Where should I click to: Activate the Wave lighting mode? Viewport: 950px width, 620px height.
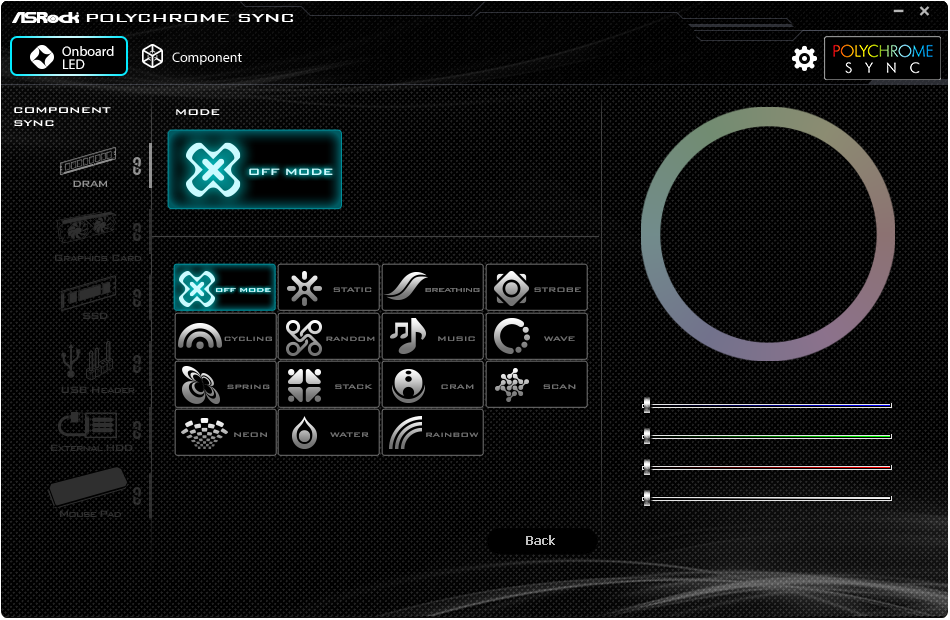click(x=537, y=336)
